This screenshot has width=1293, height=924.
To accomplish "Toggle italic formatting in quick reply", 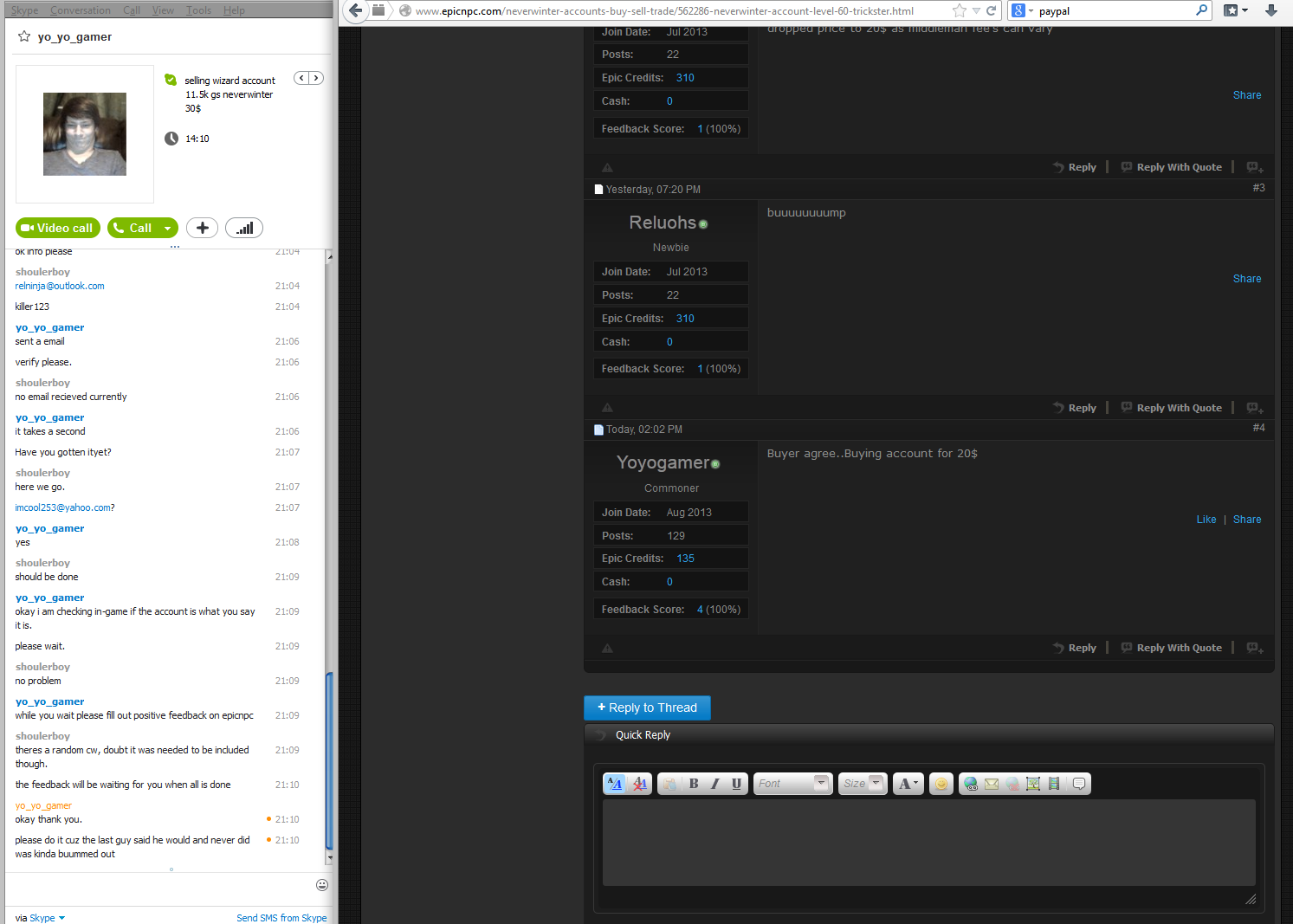I will click(714, 784).
